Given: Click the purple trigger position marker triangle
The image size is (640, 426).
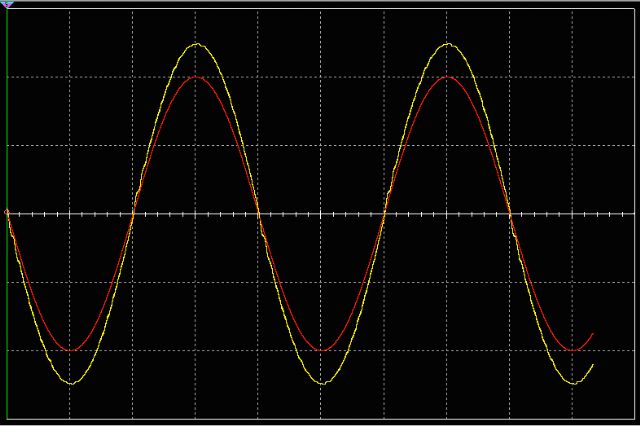Looking at the screenshot, I should pos(8,5).
